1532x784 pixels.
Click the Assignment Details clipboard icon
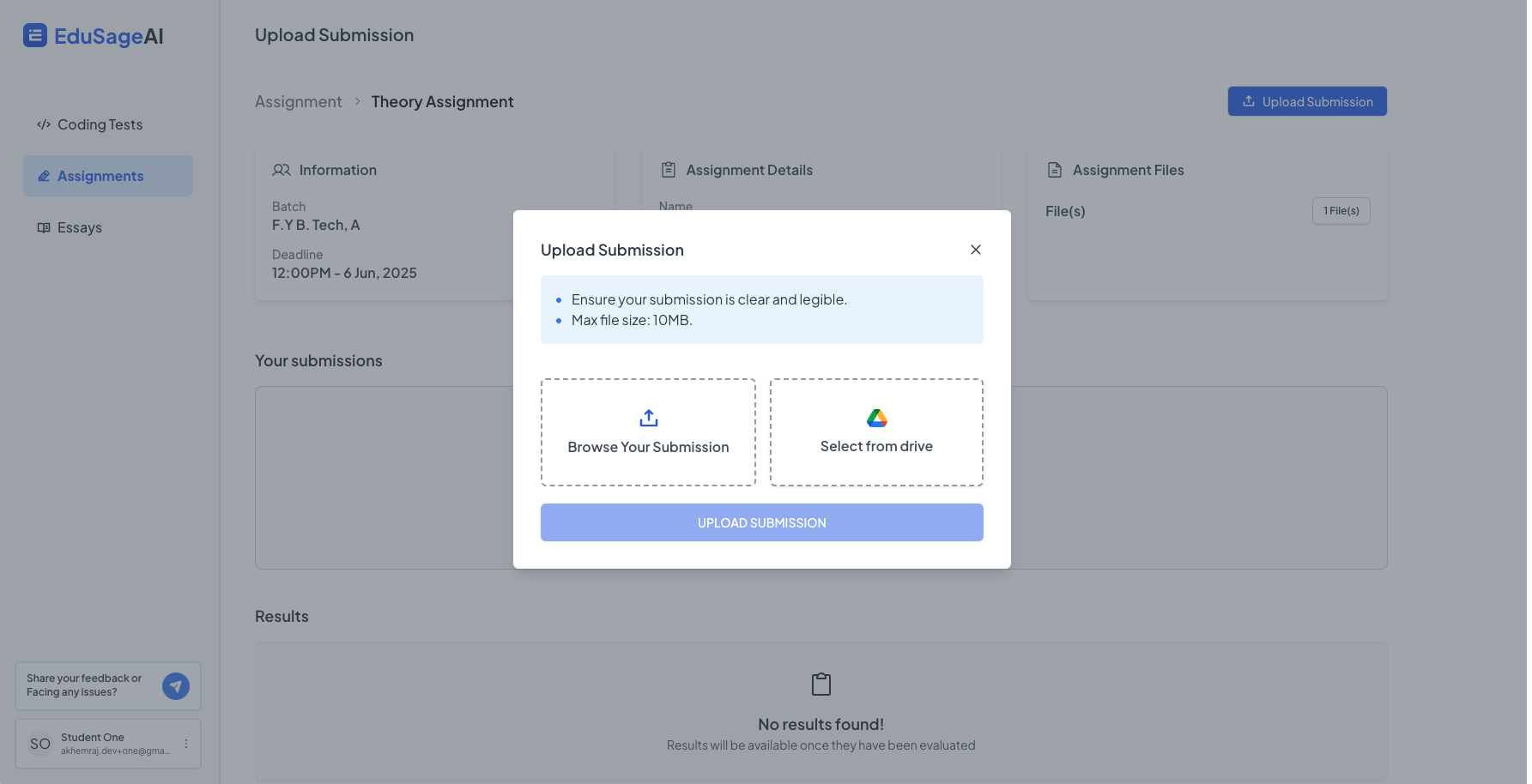pyautogui.click(x=669, y=170)
